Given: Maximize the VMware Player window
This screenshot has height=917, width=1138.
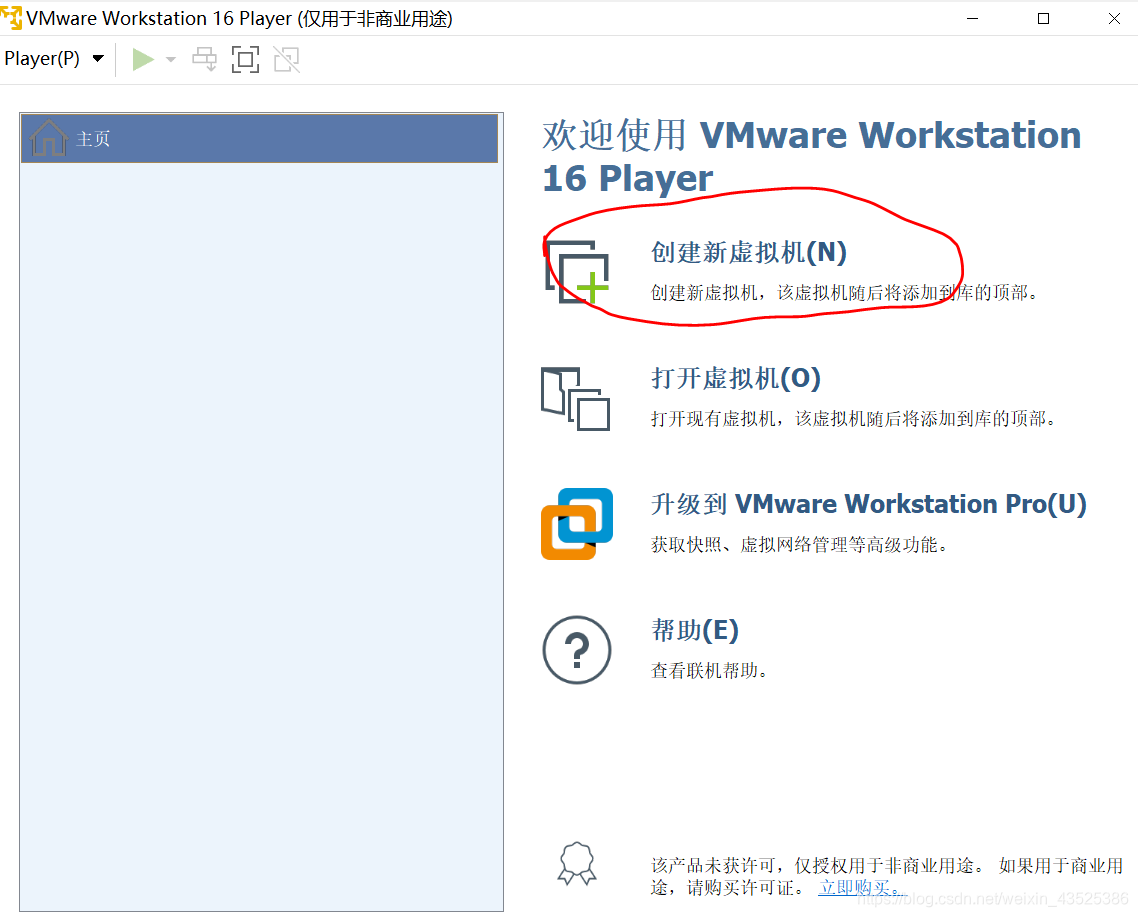Looking at the screenshot, I should pyautogui.click(x=1044, y=18).
